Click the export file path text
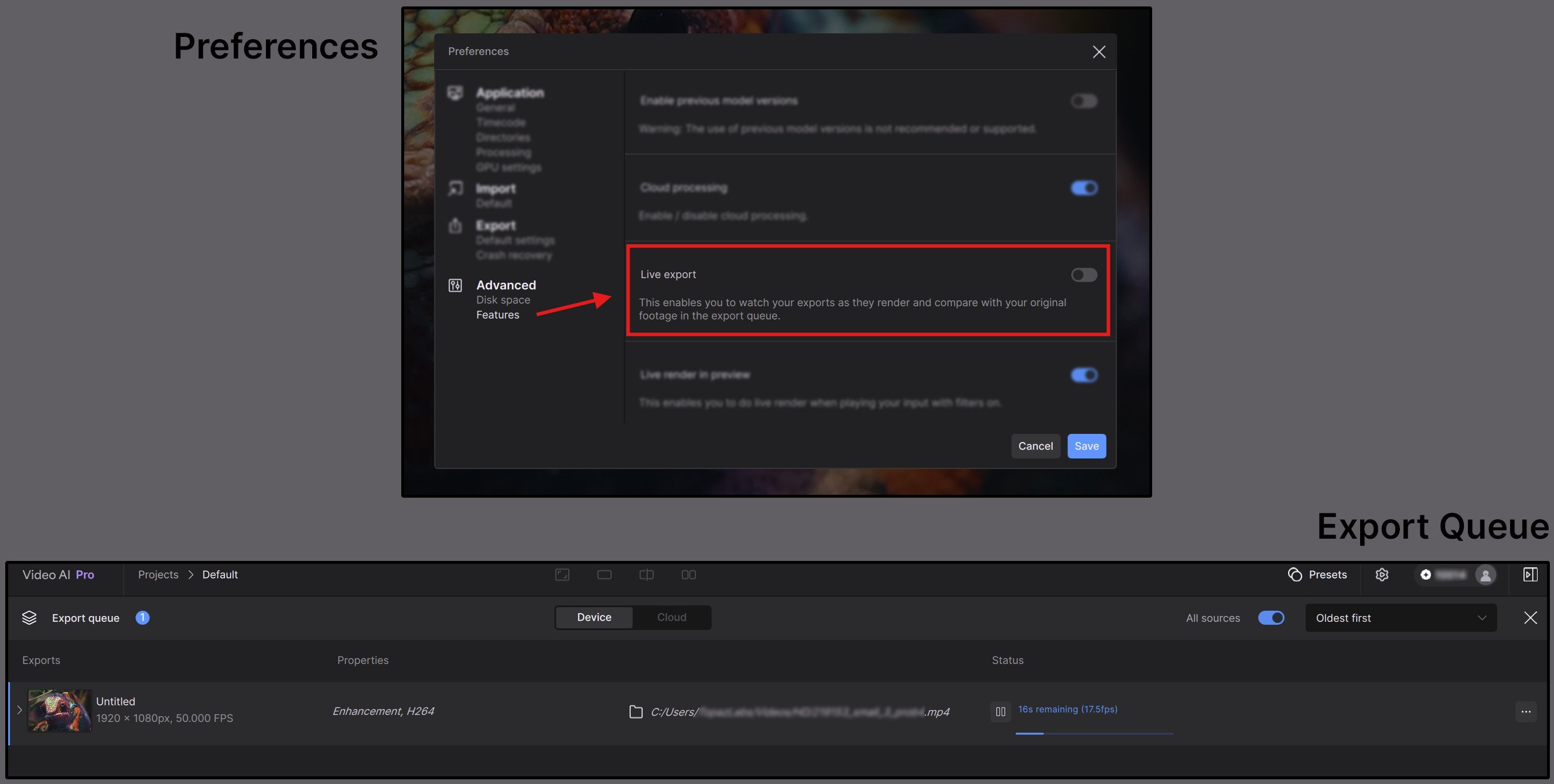 point(800,712)
